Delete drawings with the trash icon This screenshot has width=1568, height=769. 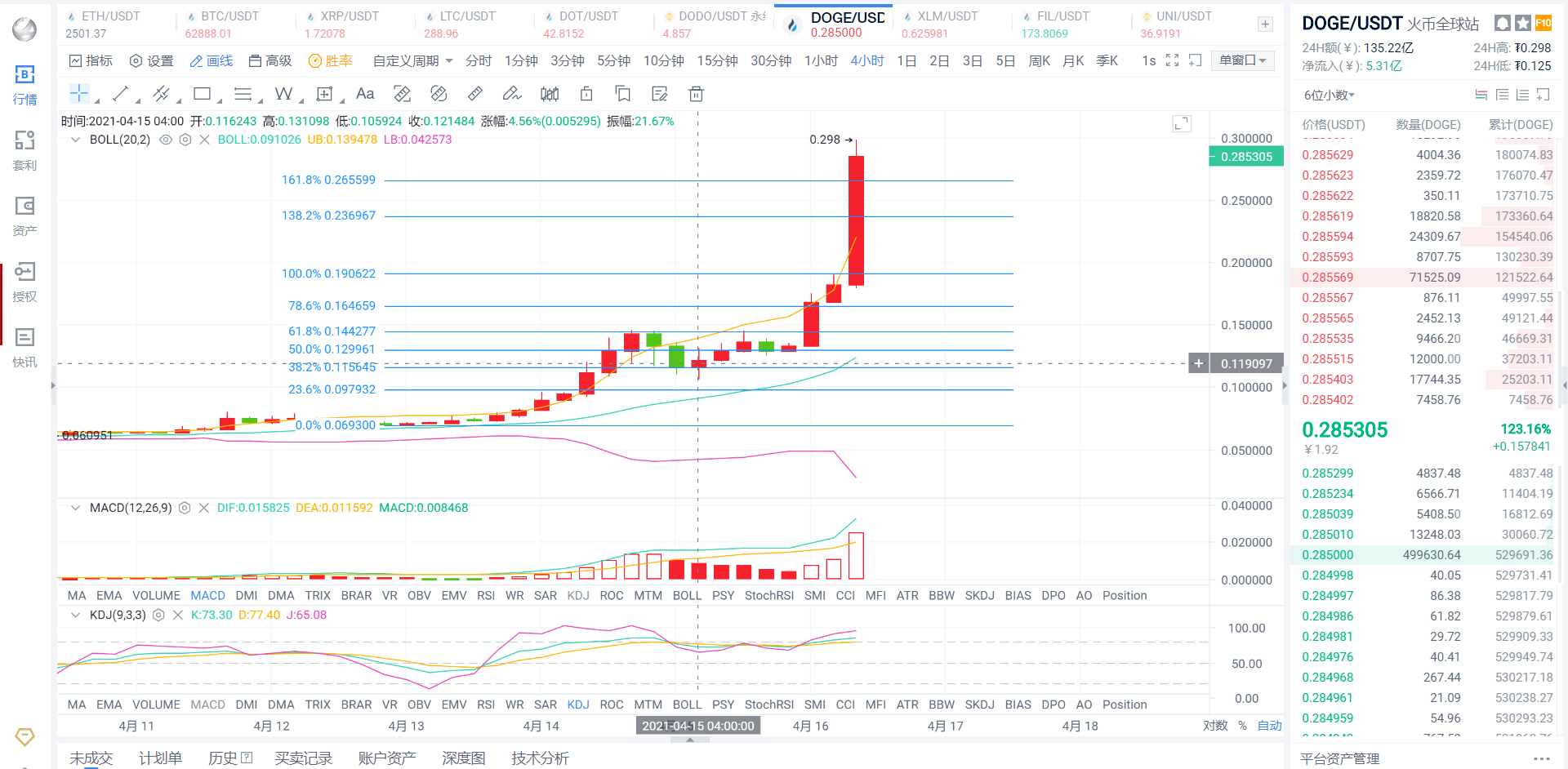tap(696, 94)
